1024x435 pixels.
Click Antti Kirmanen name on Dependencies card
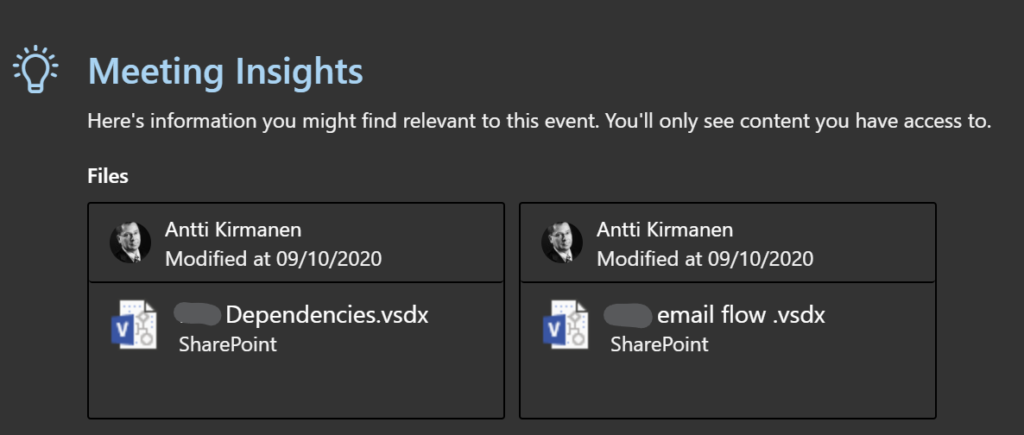233,230
